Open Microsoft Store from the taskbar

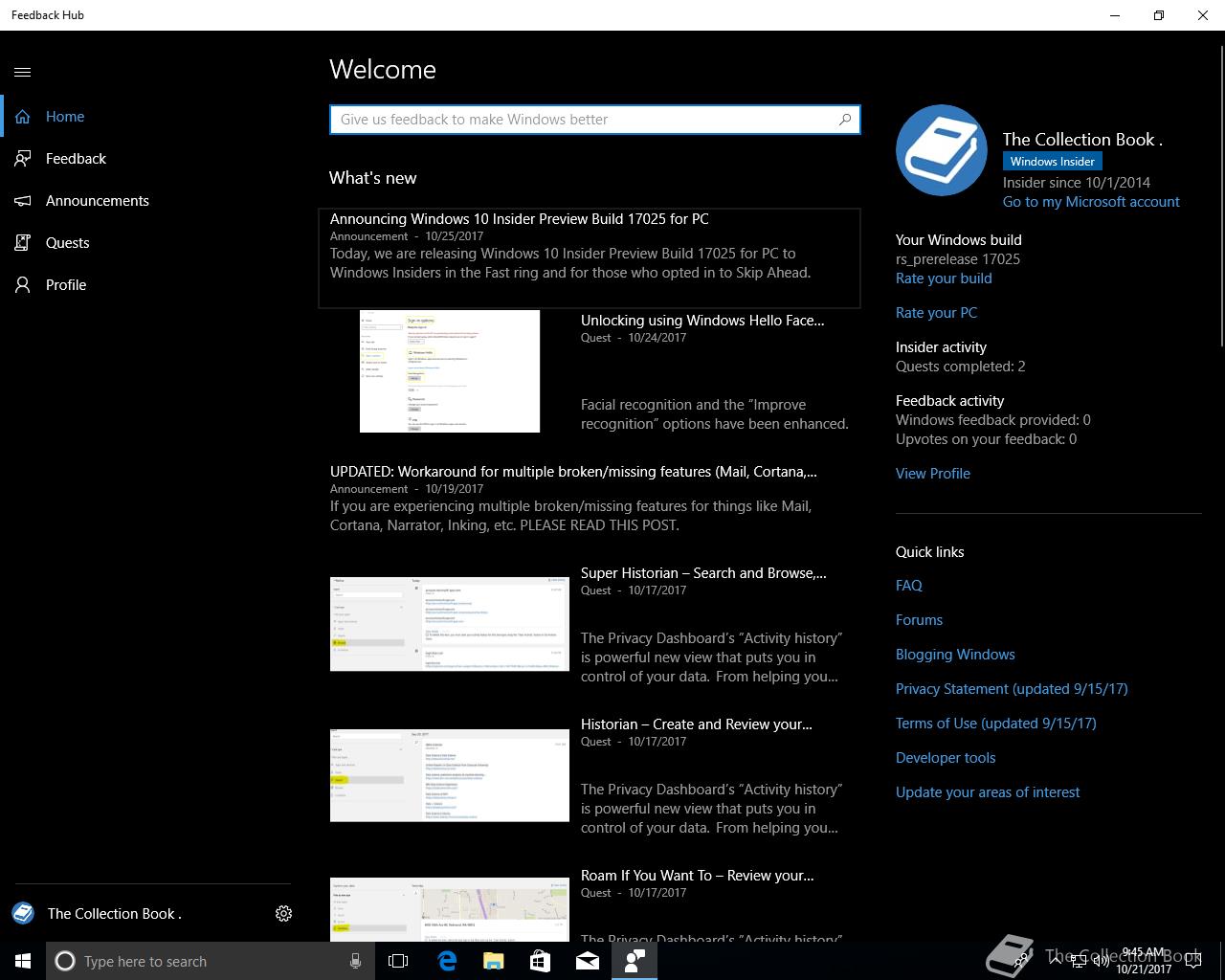click(540, 961)
